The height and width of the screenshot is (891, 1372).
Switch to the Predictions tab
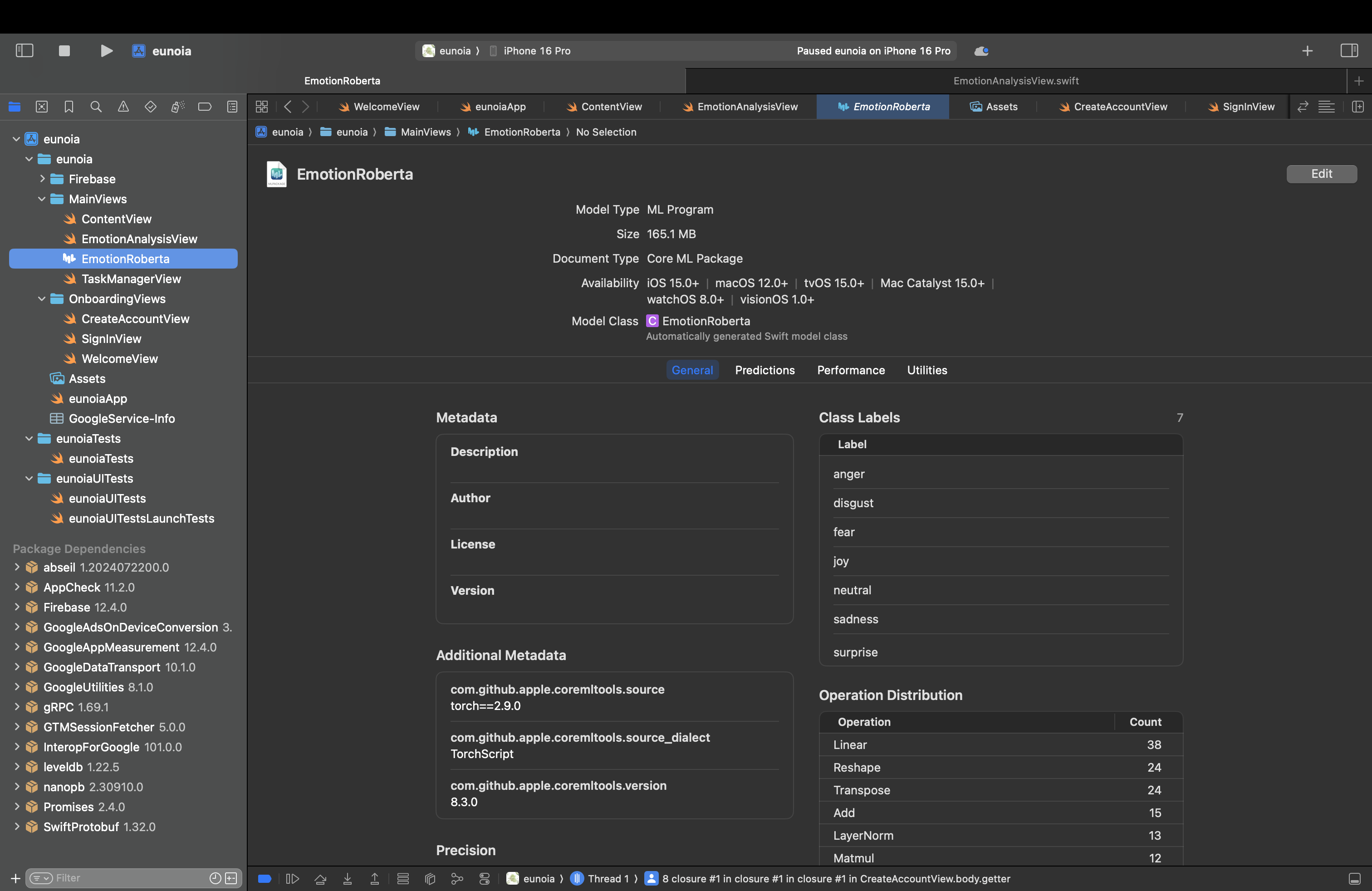(764, 370)
